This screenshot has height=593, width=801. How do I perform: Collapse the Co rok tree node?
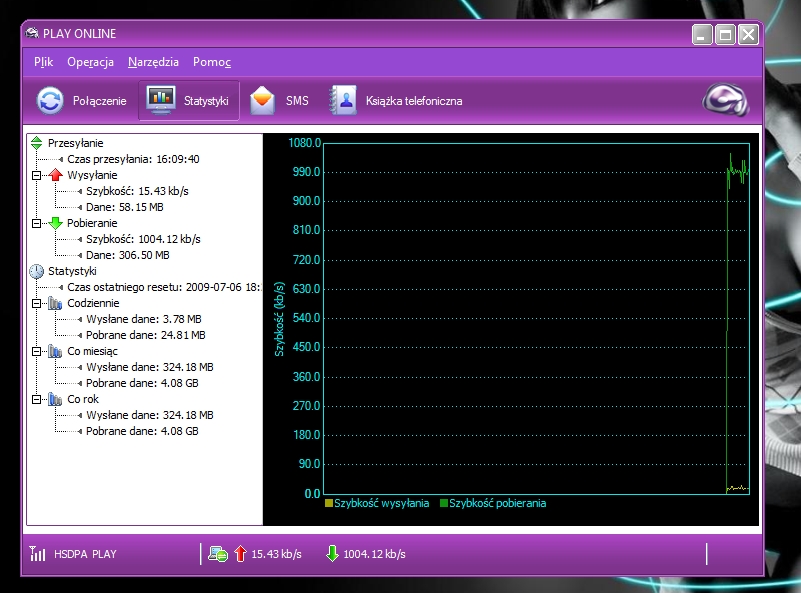pos(37,399)
